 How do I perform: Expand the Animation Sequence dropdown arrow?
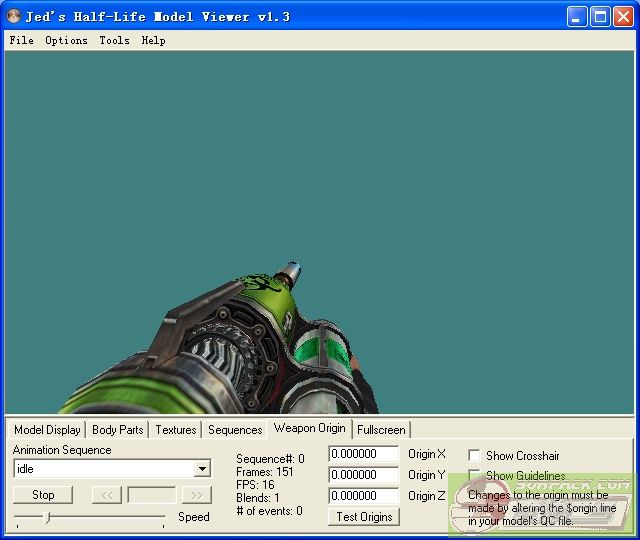[203, 469]
